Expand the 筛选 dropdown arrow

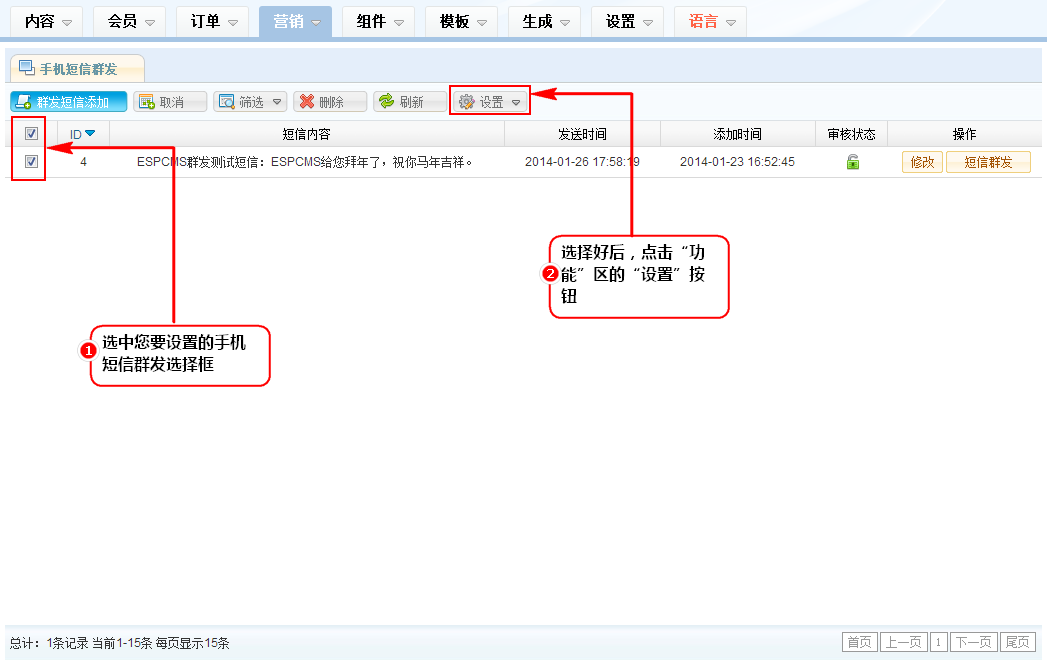276,102
